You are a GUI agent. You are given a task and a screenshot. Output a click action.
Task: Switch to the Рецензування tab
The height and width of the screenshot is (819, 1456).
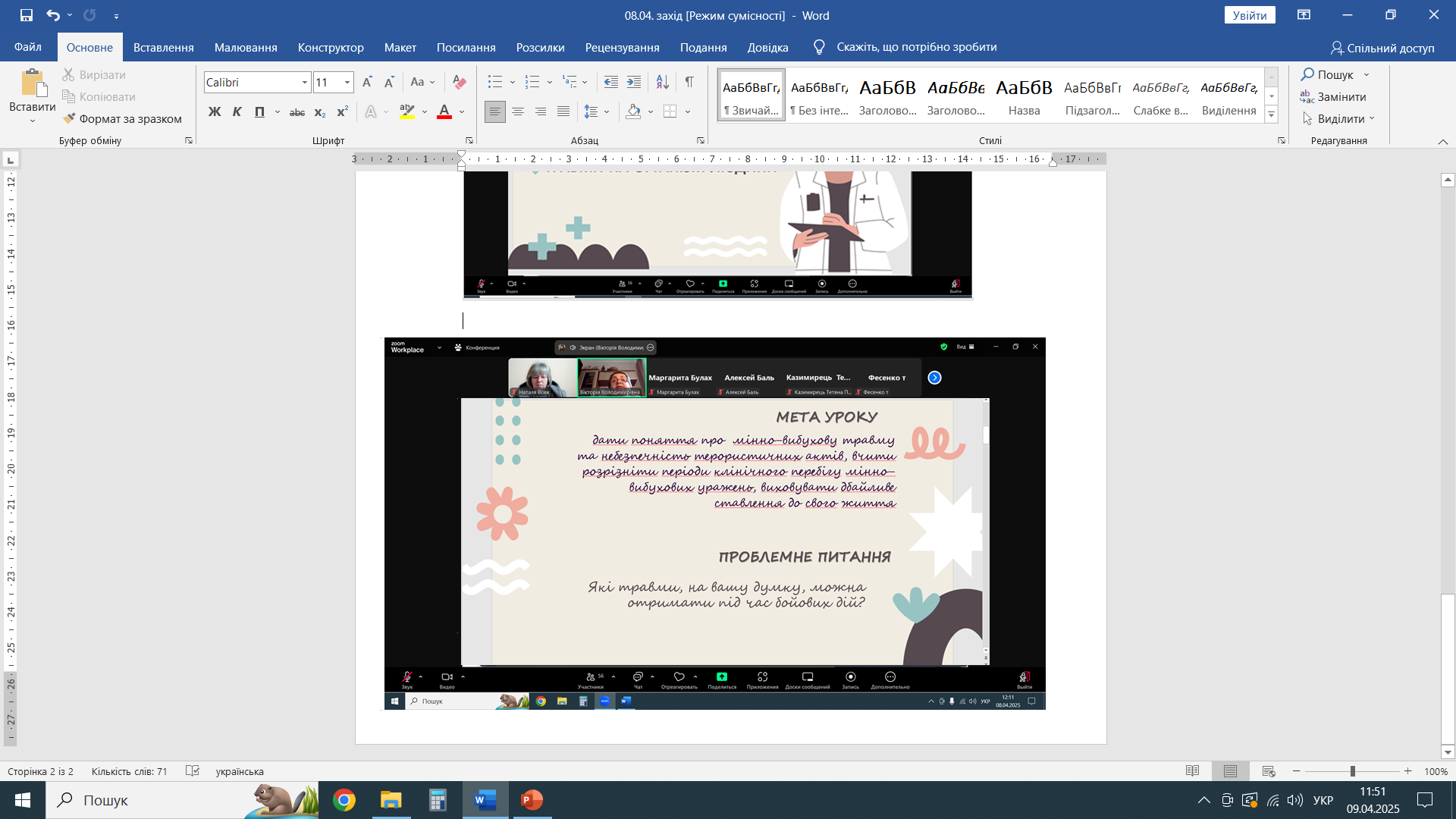(x=621, y=47)
